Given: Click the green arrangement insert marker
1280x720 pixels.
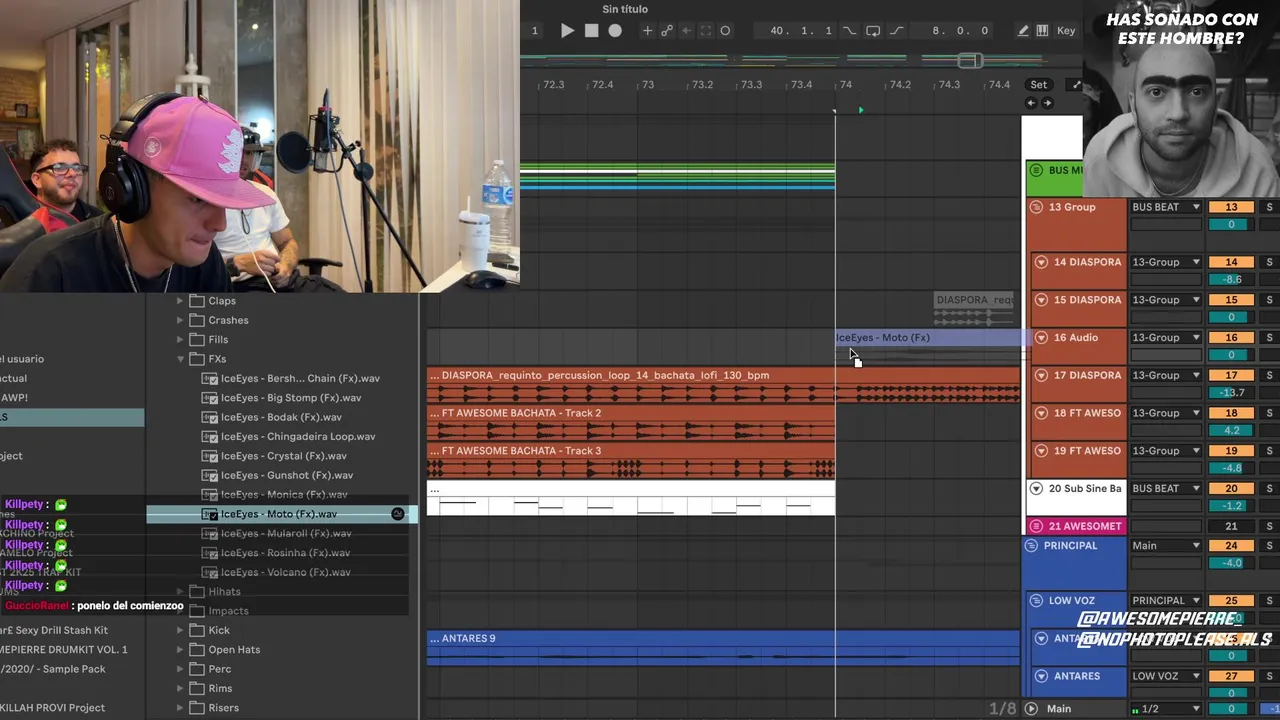Looking at the screenshot, I should pos(860,110).
